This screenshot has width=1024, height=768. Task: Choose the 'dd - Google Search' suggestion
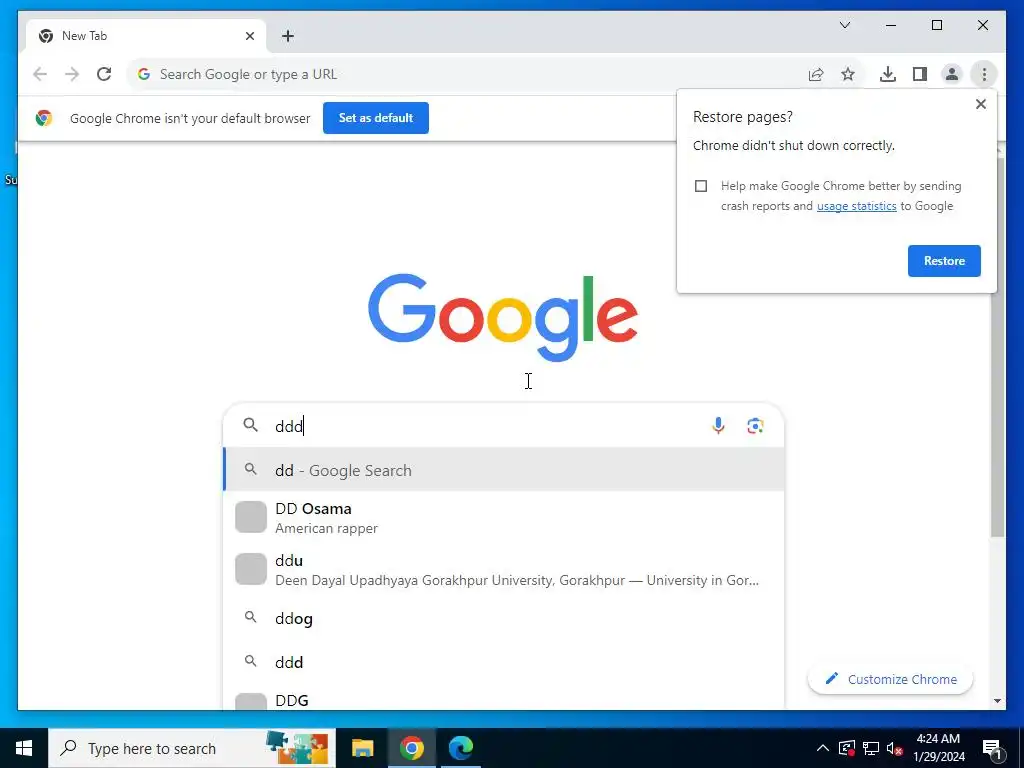coord(504,470)
